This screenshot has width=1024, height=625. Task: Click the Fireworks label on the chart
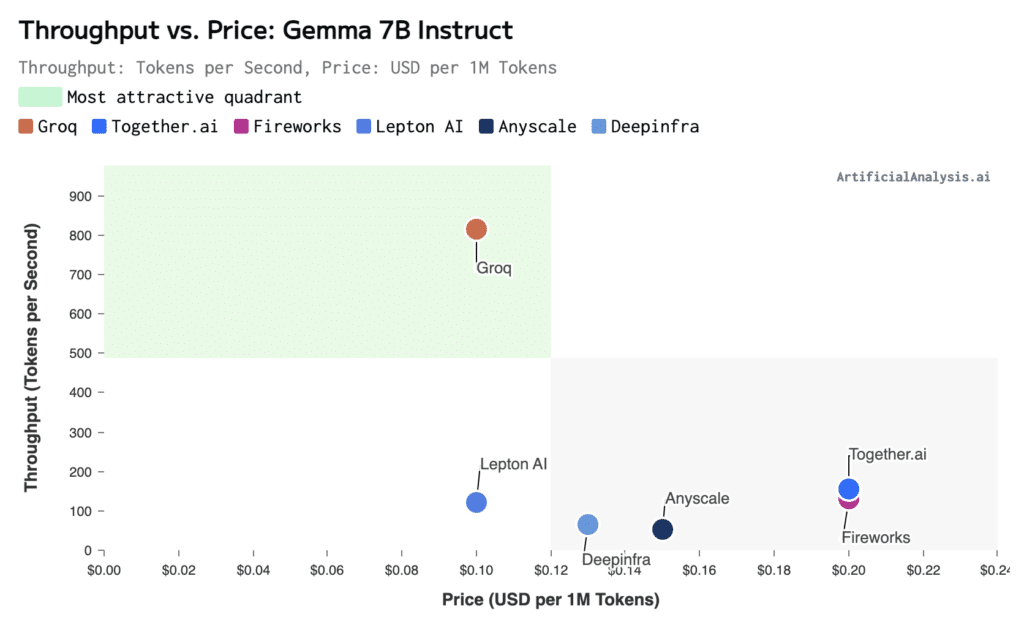click(x=876, y=537)
